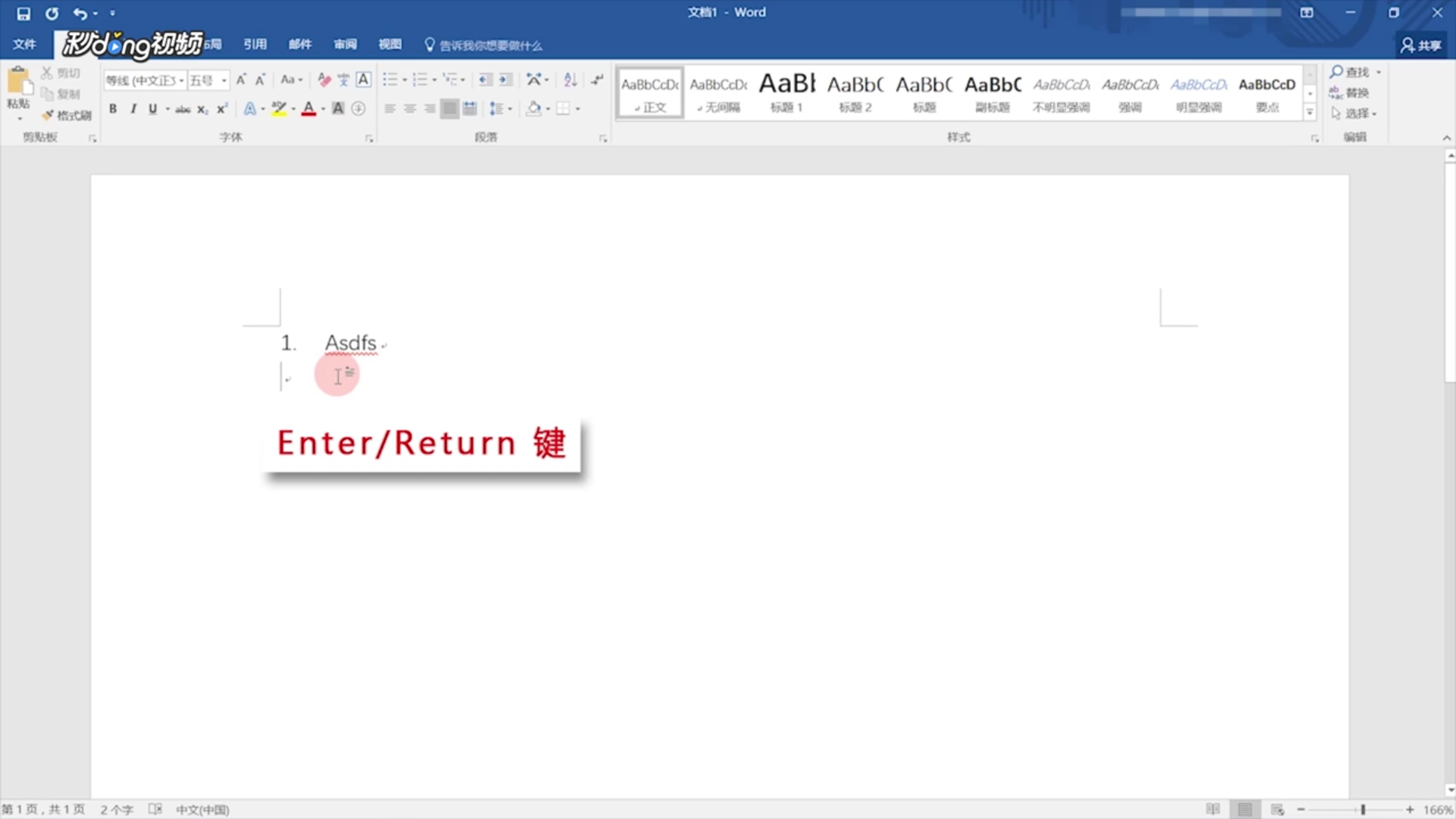Open the 视图 (View) ribbon tab
The image size is (1456, 819).
point(390,44)
